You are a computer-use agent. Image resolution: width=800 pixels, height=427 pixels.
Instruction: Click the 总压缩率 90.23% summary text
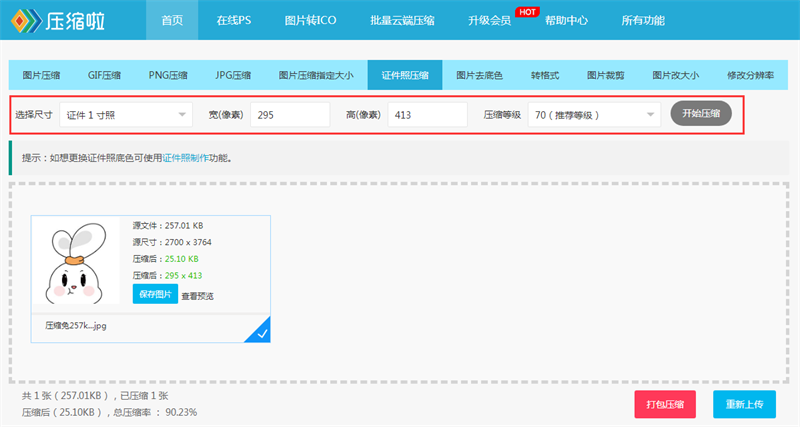pos(155,412)
